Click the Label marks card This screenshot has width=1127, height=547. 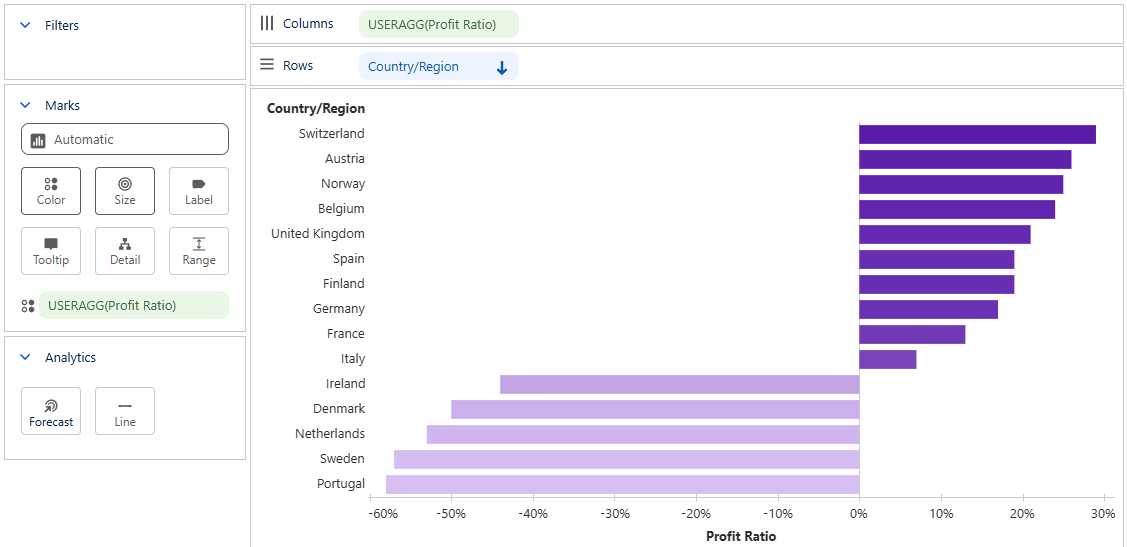click(x=199, y=190)
